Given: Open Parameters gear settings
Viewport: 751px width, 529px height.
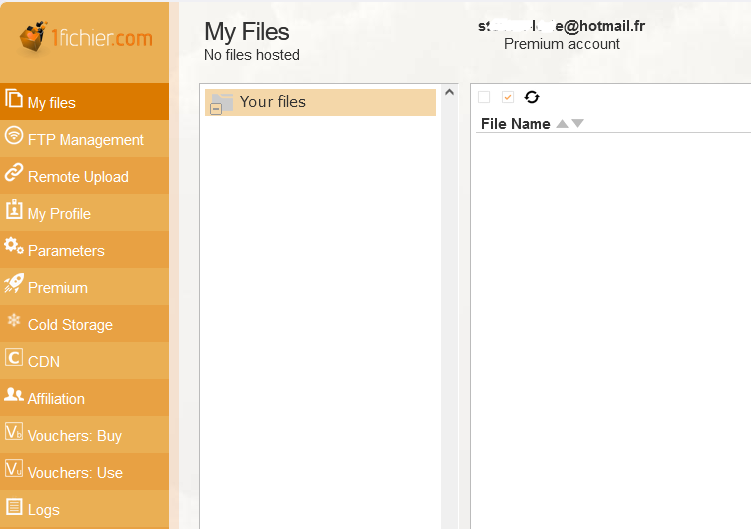Looking at the screenshot, I should 14,248.
